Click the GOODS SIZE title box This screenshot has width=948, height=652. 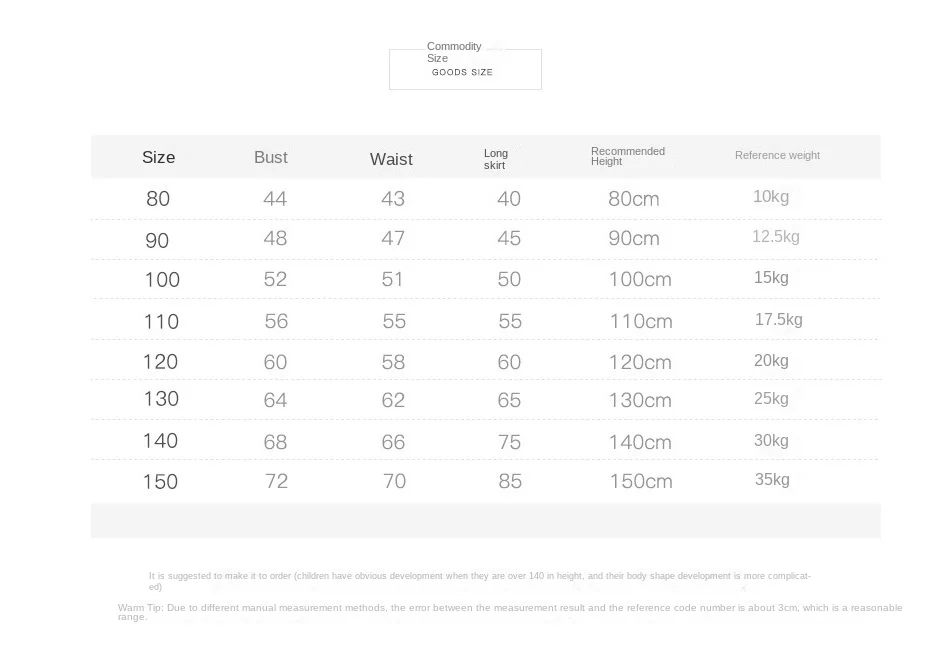464,73
